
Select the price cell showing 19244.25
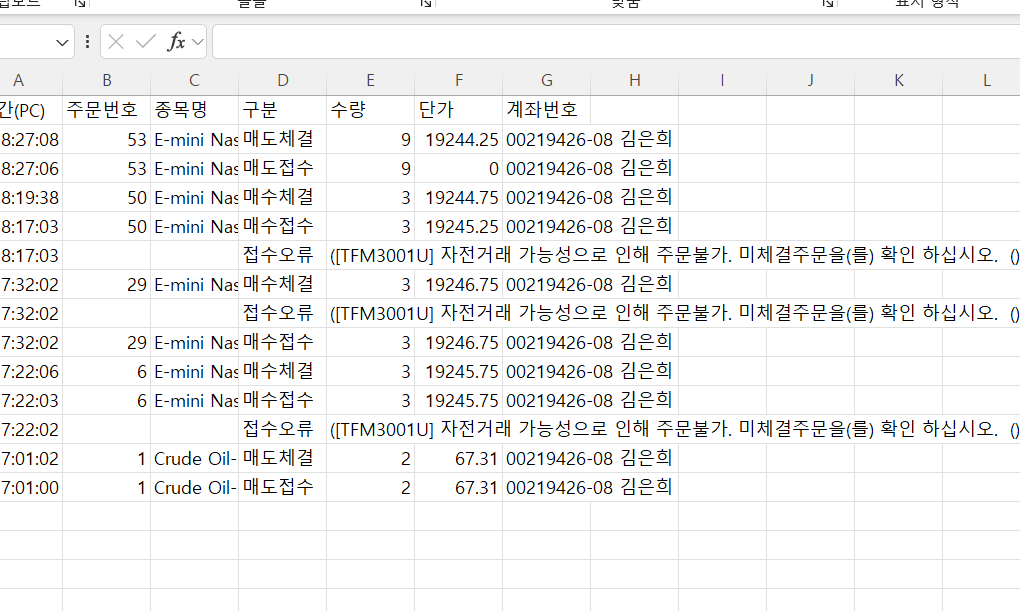tap(458, 139)
